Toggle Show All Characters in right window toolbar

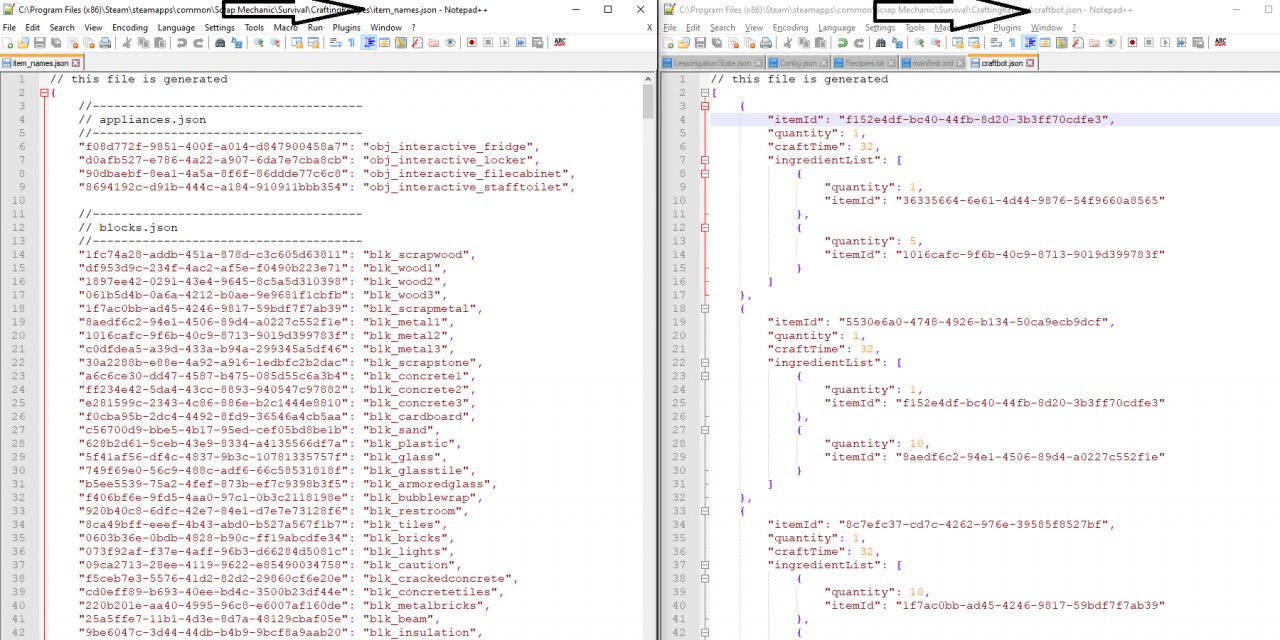coord(1012,43)
